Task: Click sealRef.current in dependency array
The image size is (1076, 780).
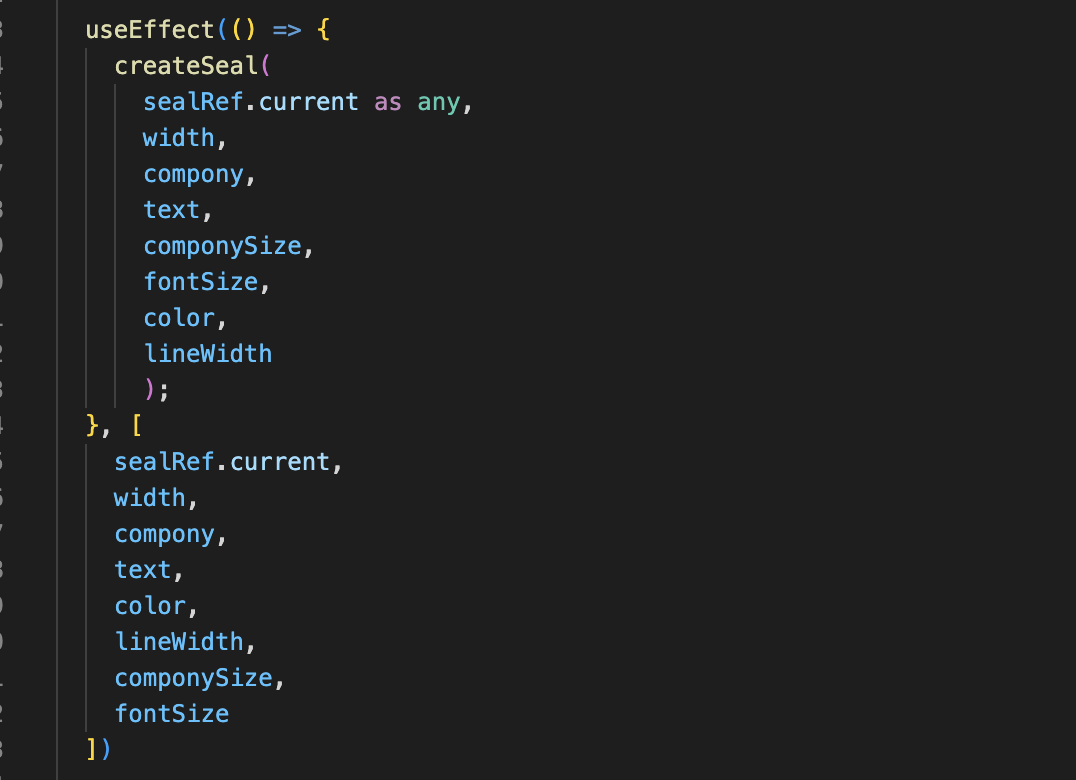Action: click(x=222, y=462)
